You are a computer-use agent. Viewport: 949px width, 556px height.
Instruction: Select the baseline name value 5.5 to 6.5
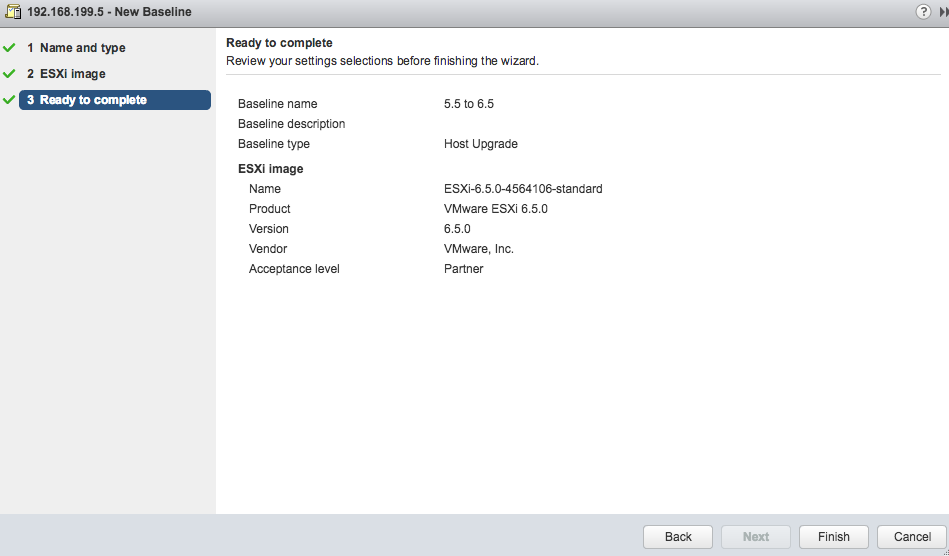point(468,104)
